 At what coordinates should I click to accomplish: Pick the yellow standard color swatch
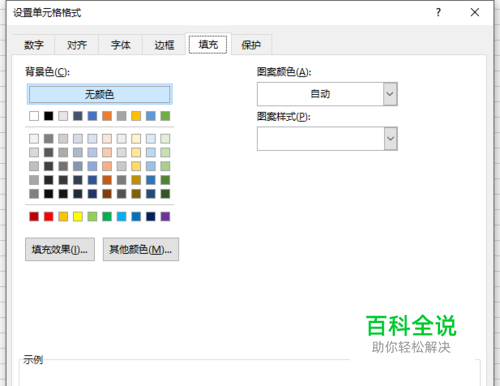[x=78, y=217]
